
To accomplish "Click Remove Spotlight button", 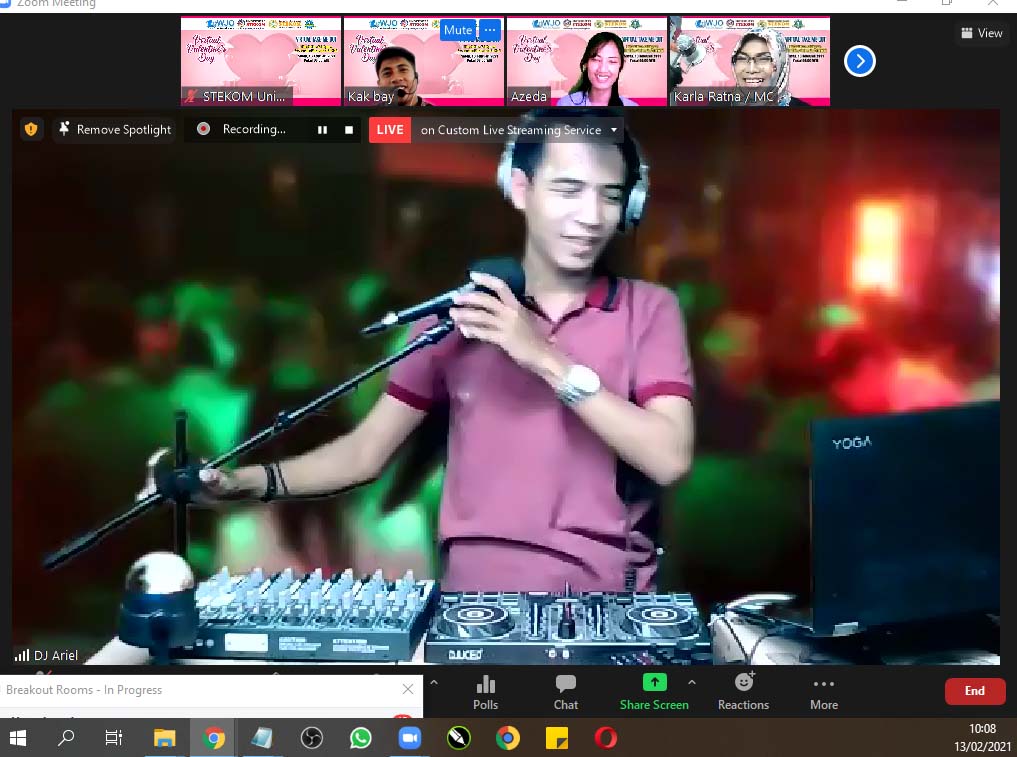I will [x=115, y=129].
